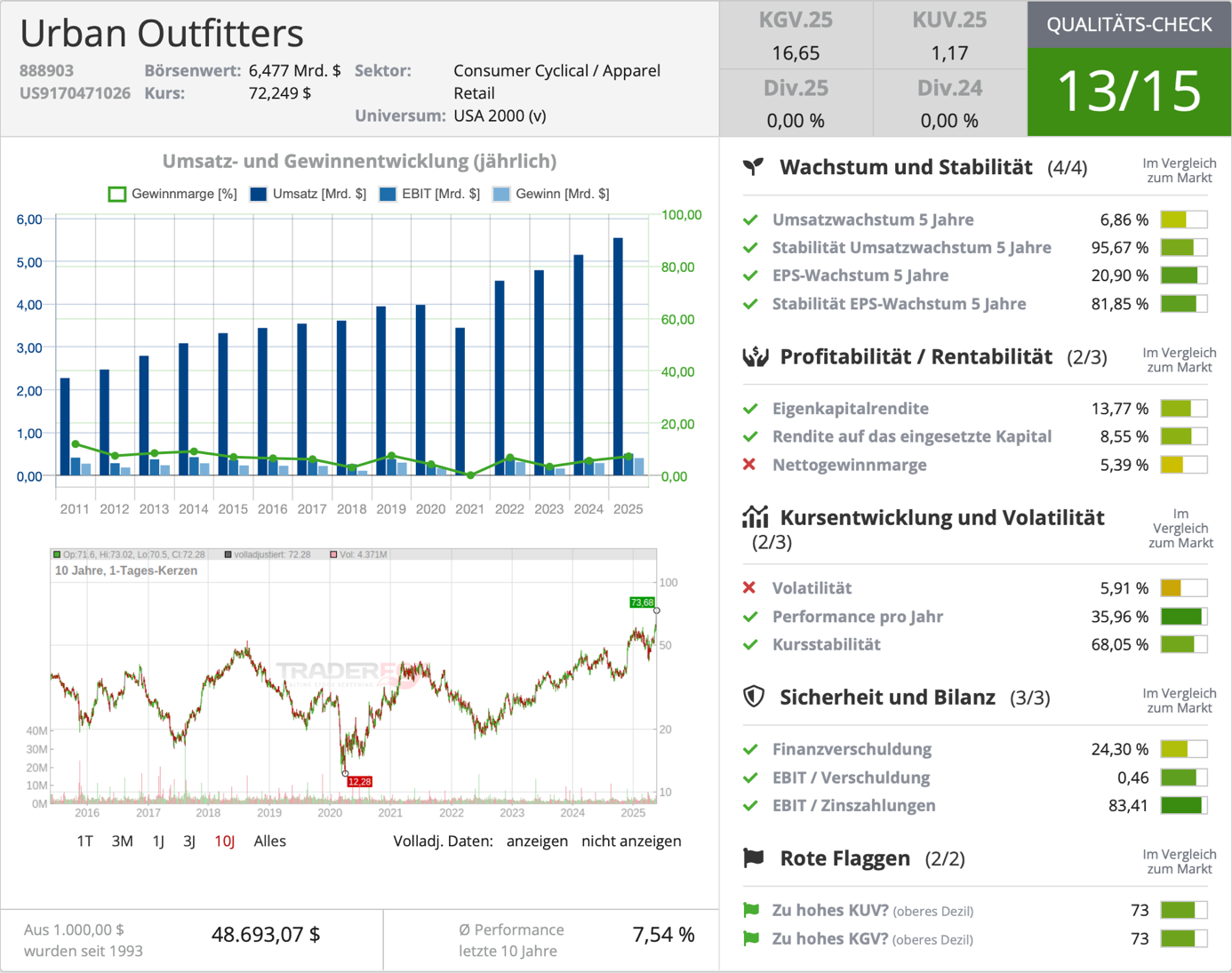The image size is (1232, 973).
Task: Click the KGV.25 value 16,65
Action: (796, 53)
